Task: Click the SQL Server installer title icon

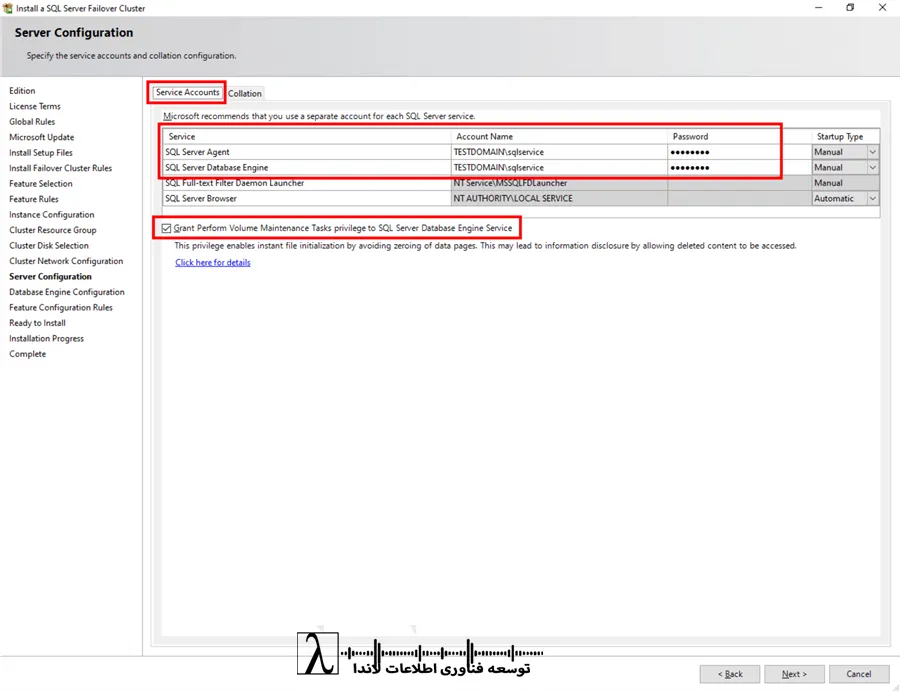Action: pos(7,8)
